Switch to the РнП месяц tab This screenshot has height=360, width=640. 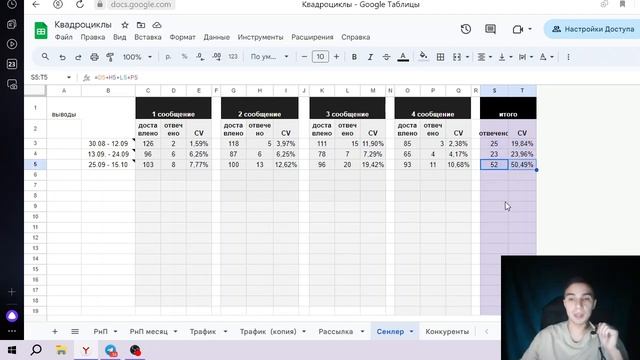pyautogui.click(x=149, y=331)
